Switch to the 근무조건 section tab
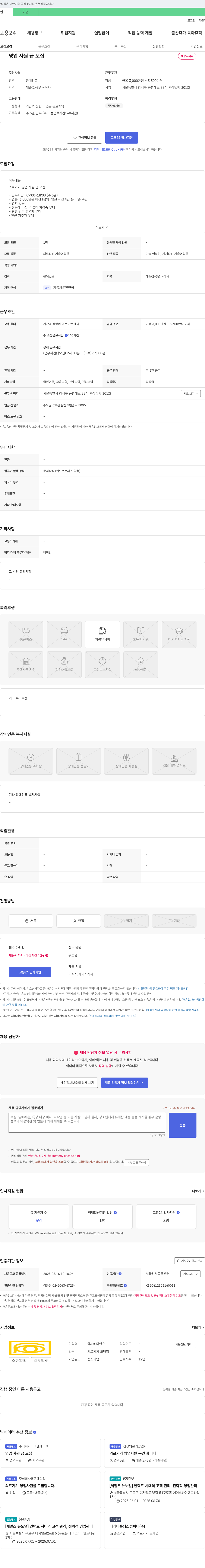Image resolution: width=205 pixels, height=1568 pixels. tap(45, 46)
